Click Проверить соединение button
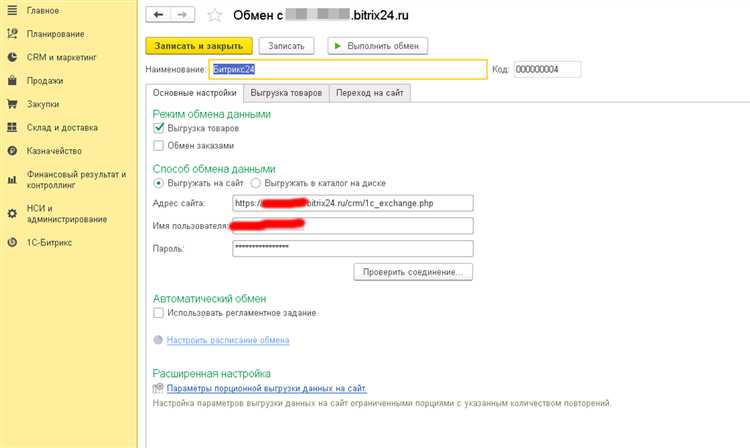 (413, 272)
